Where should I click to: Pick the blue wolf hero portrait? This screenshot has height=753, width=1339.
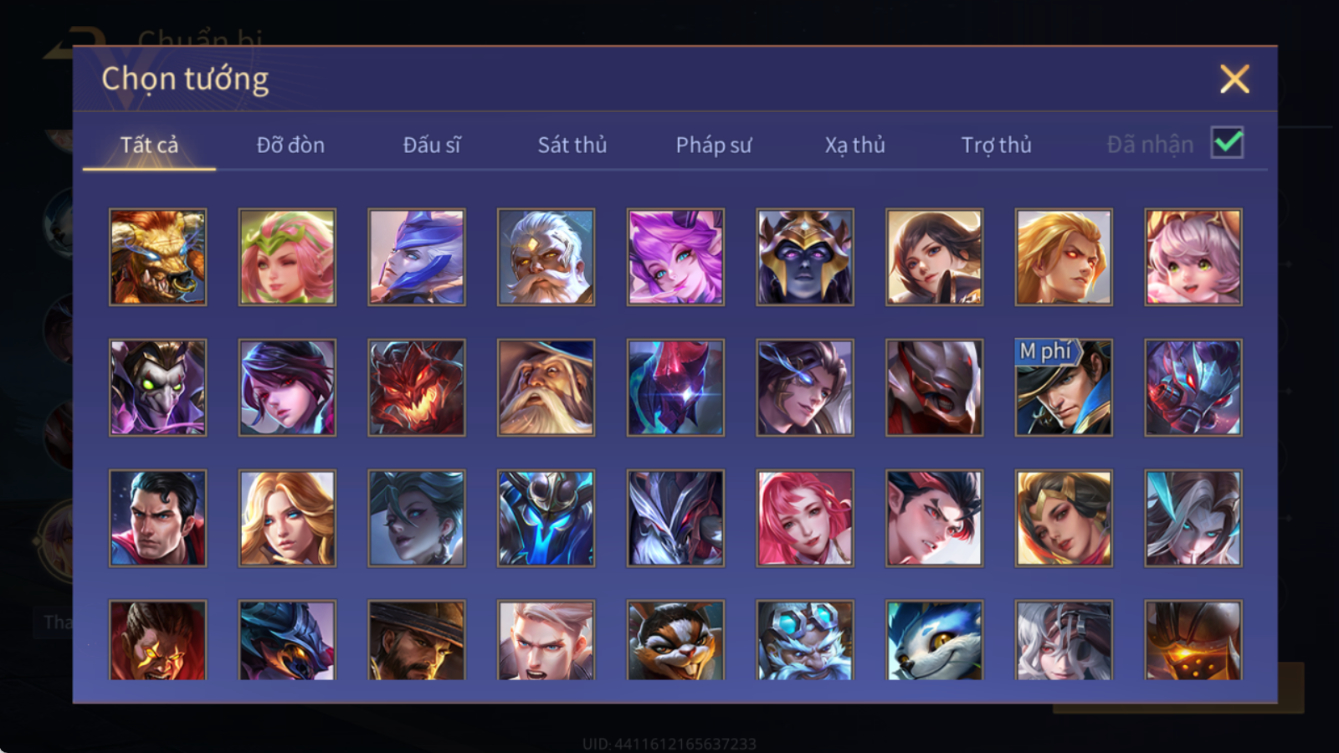click(x=935, y=641)
